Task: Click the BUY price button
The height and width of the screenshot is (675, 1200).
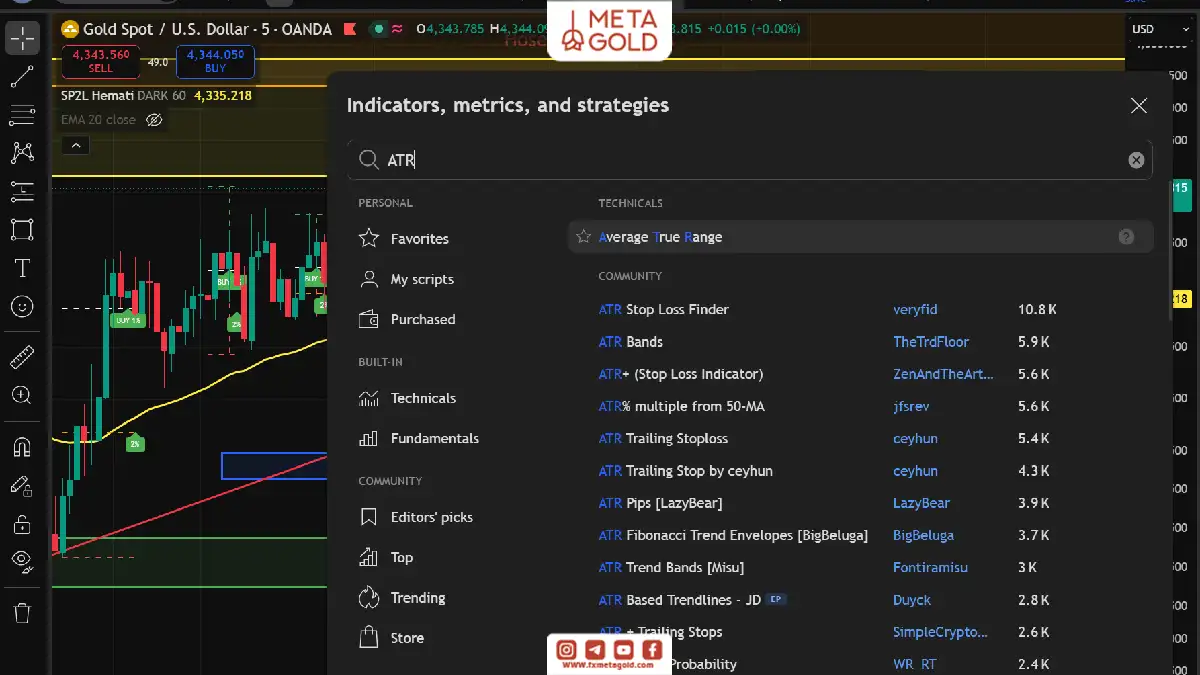Action: 215,62
